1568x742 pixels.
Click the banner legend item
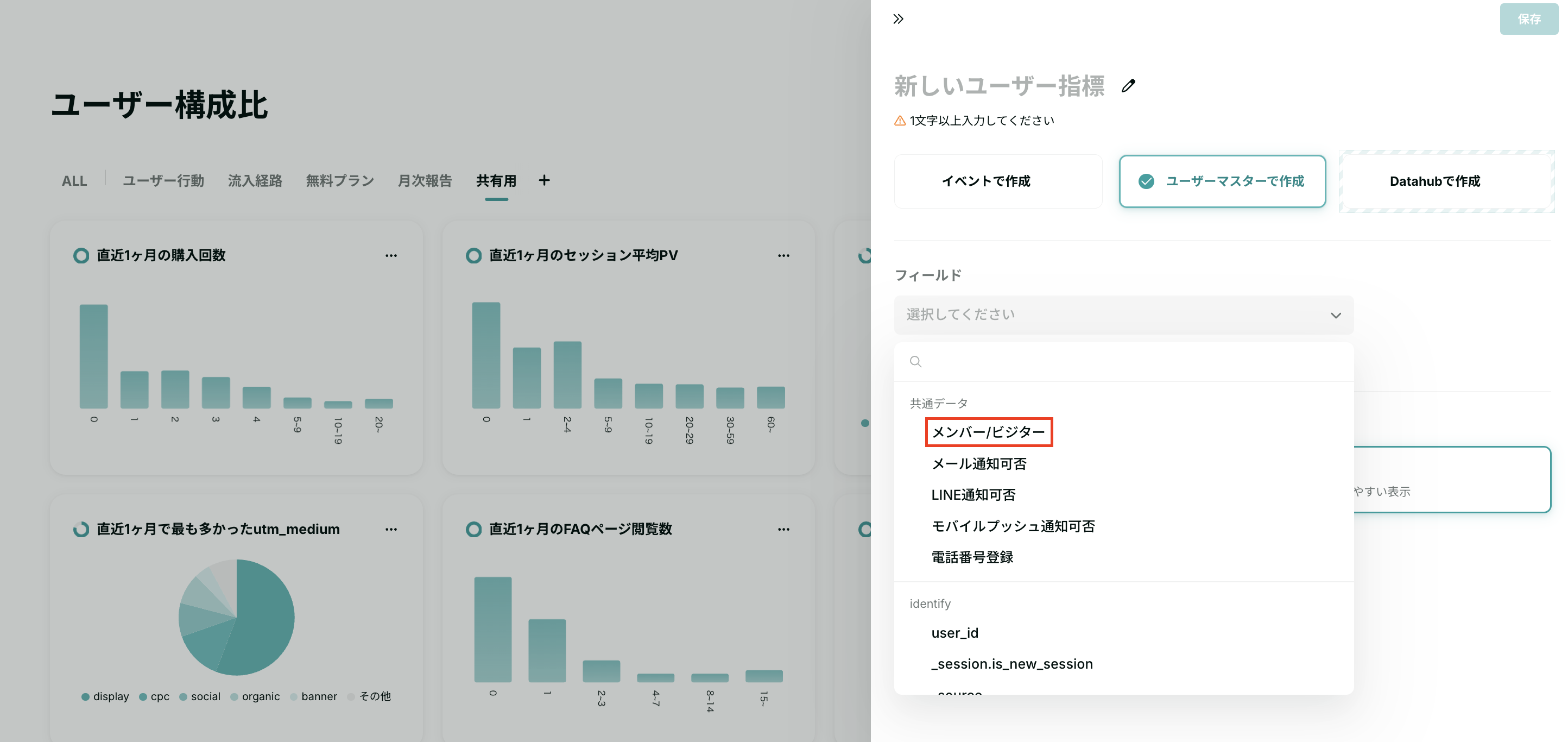click(x=313, y=697)
